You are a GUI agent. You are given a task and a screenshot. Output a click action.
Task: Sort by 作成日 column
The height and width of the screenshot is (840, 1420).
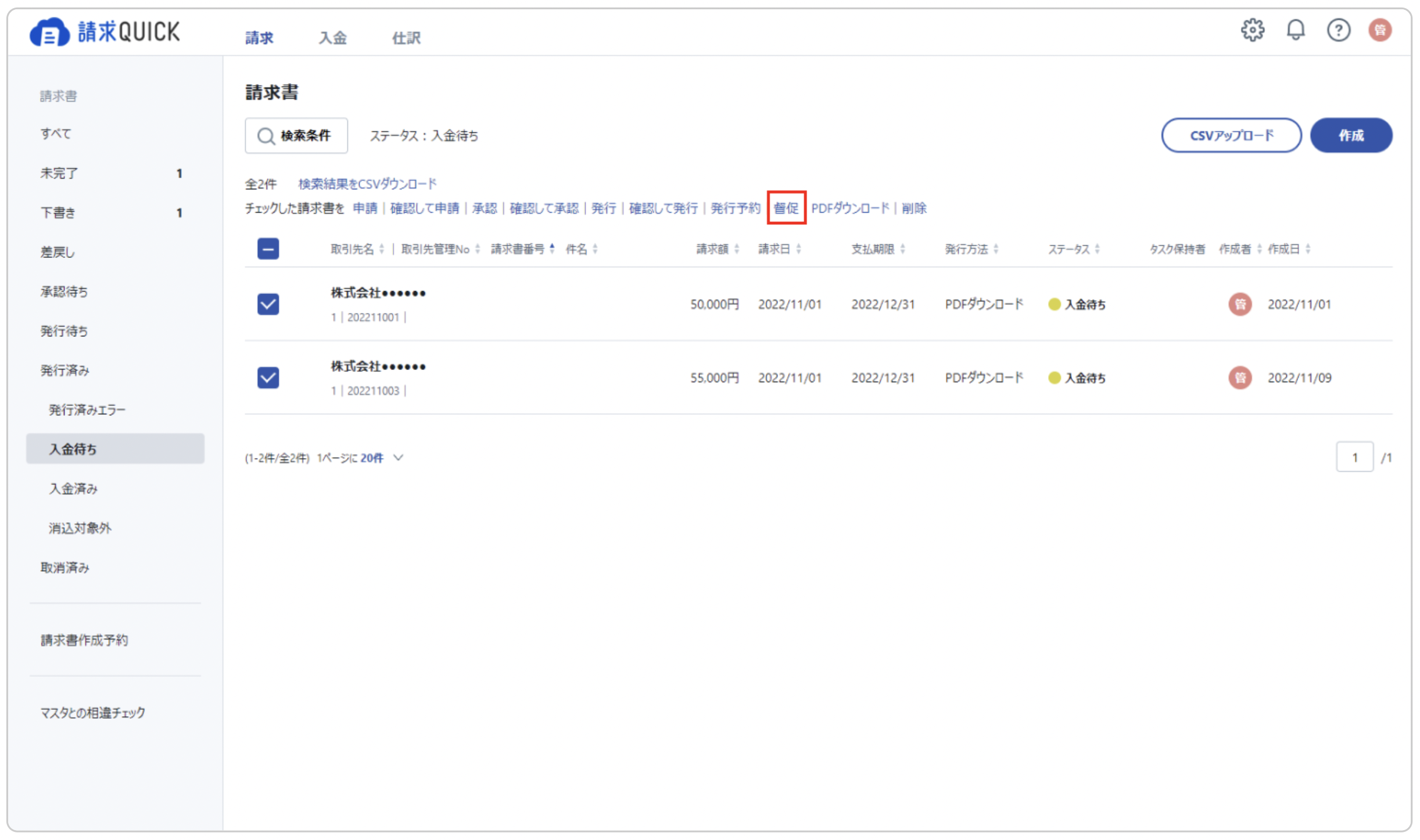(1289, 249)
